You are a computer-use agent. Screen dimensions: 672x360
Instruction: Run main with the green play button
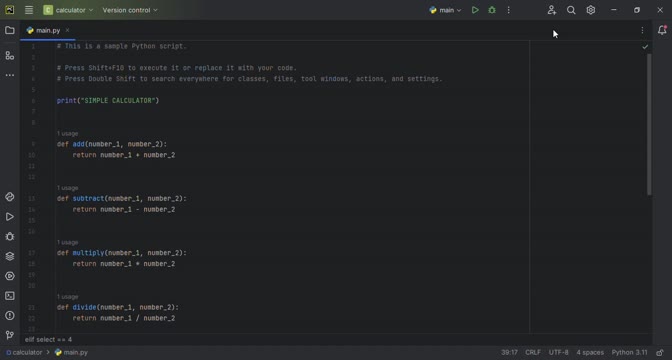point(475,10)
